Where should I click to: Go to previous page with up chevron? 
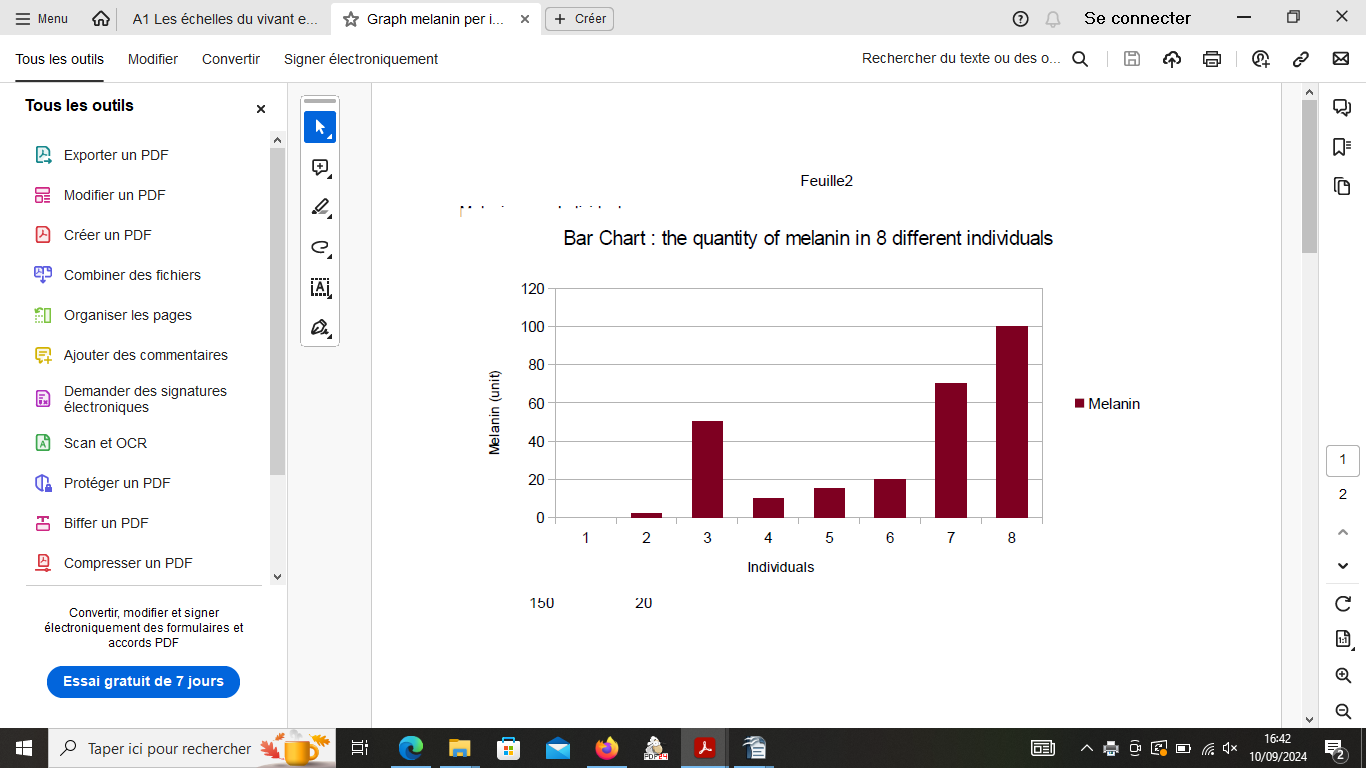click(x=1343, y=532)
